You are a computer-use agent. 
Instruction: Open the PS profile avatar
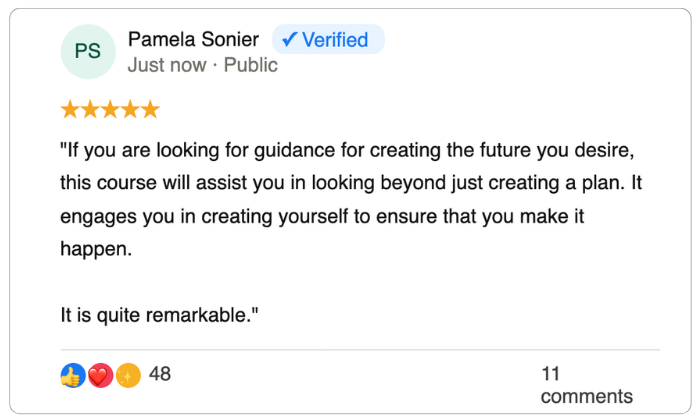[x=88, y=51]
